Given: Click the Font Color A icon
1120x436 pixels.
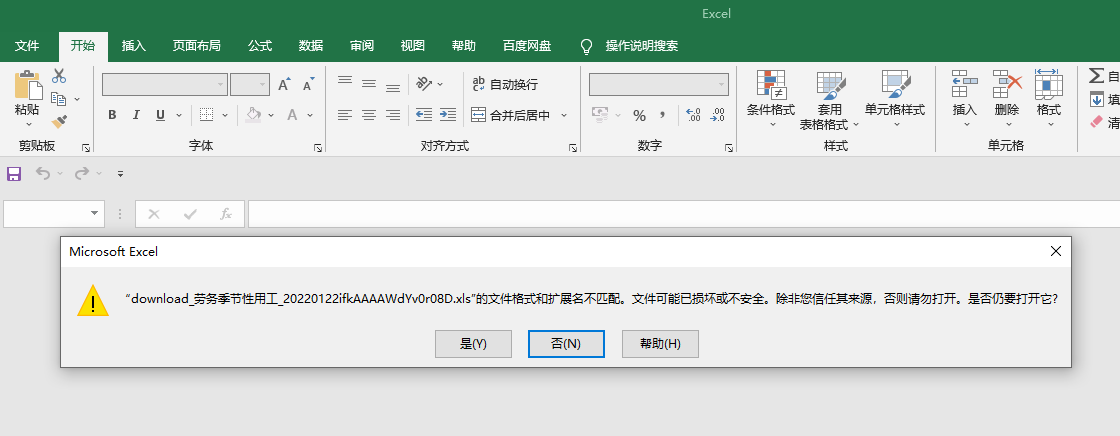Looking at the screenshot, I should pos(291,114).
